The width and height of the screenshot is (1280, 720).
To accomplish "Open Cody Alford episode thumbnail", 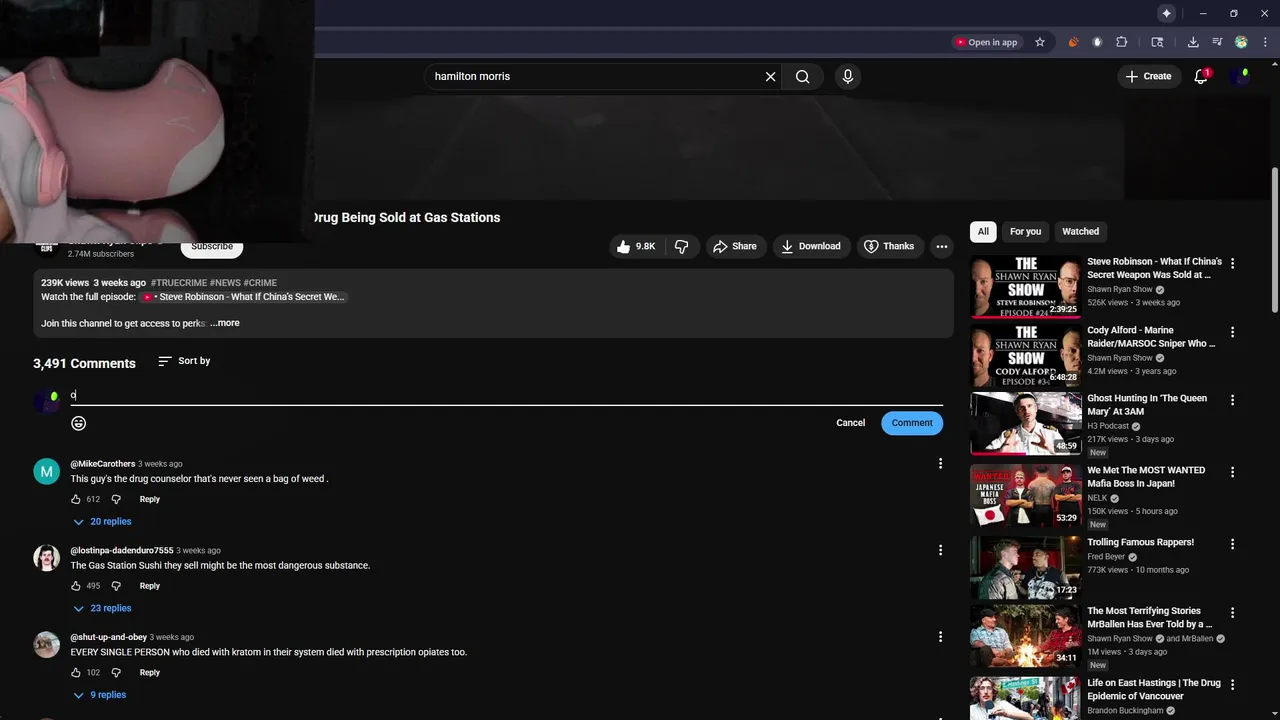I will [1025, 355].
